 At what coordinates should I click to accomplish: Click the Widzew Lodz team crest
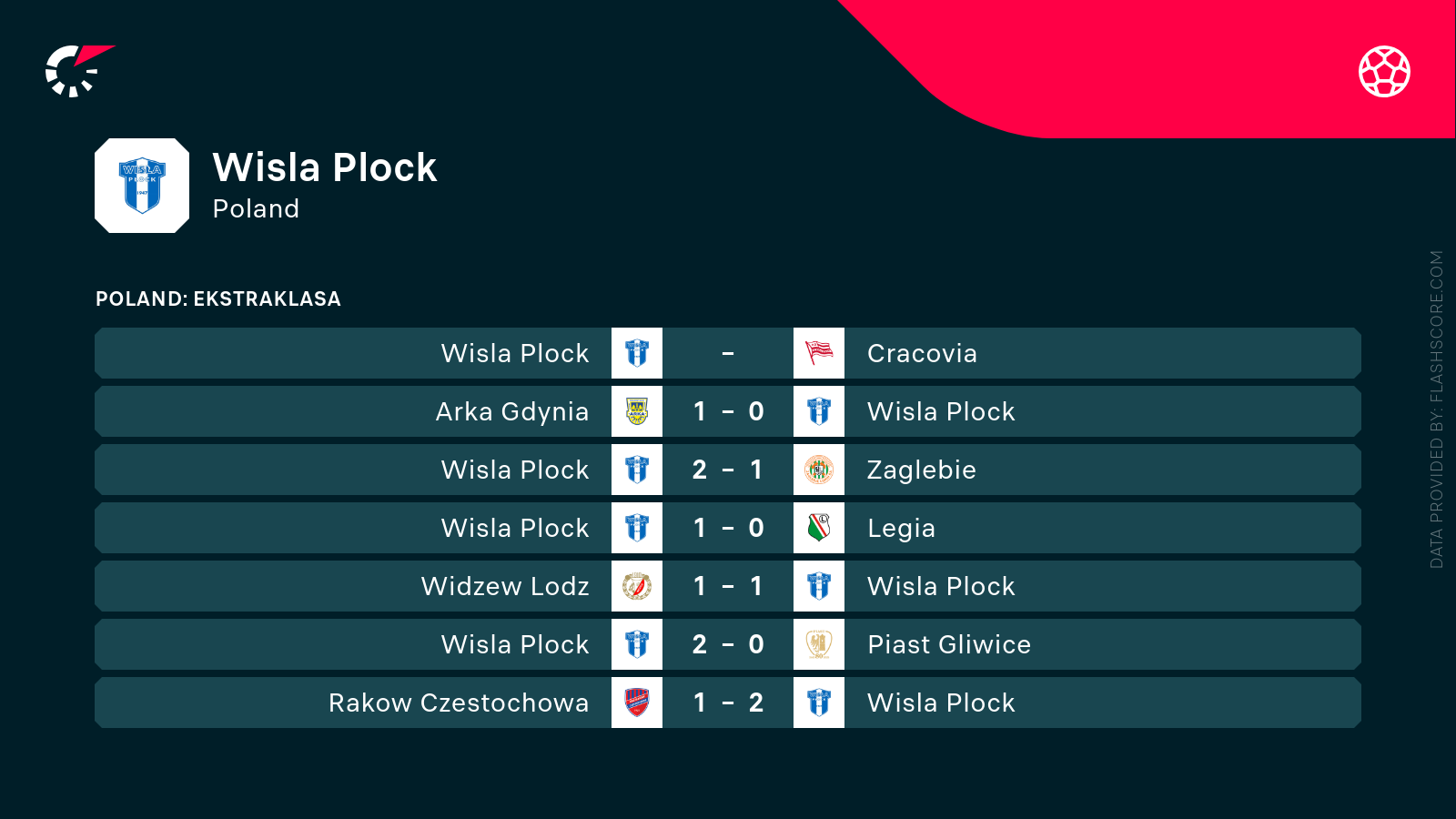(637, 586)
